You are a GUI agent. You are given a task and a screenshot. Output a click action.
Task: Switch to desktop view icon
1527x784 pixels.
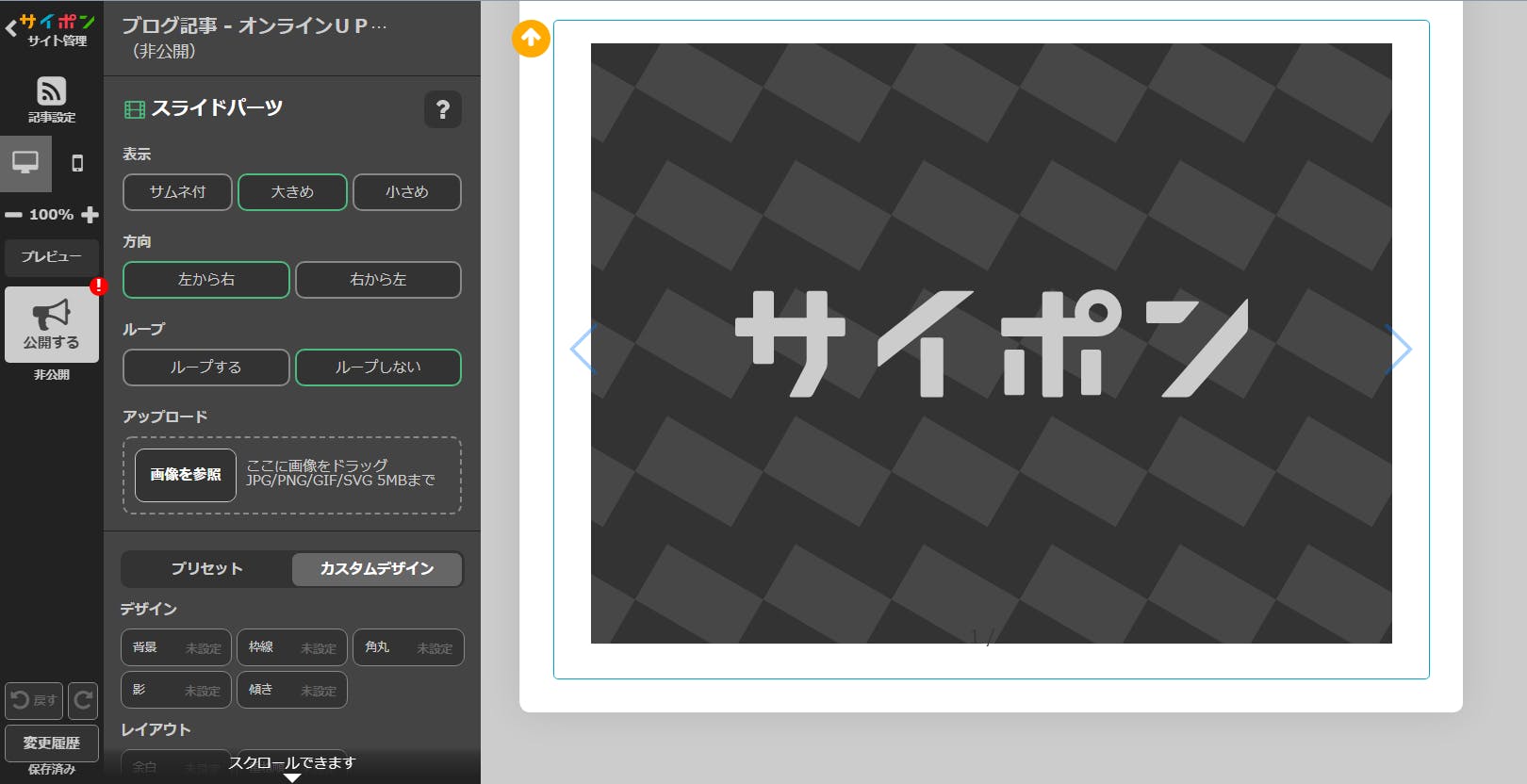[x=25, y=163]
